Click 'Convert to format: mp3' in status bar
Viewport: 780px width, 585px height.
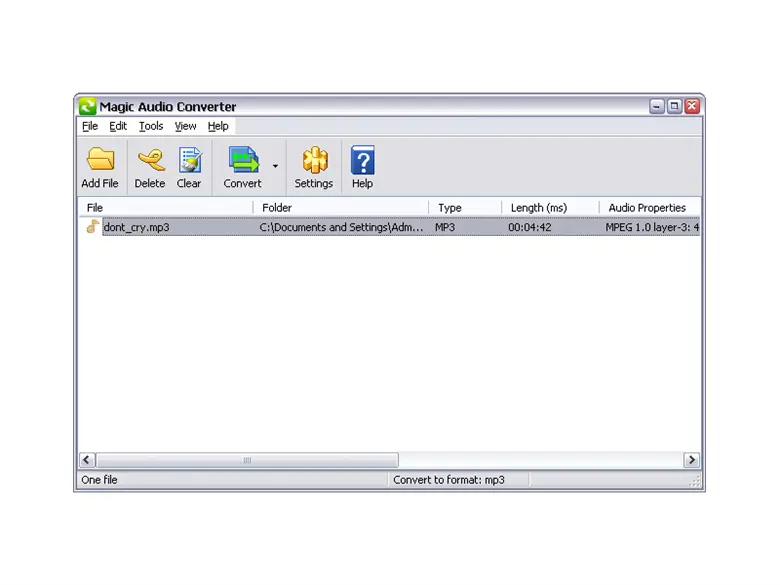[x=449, y=480]
